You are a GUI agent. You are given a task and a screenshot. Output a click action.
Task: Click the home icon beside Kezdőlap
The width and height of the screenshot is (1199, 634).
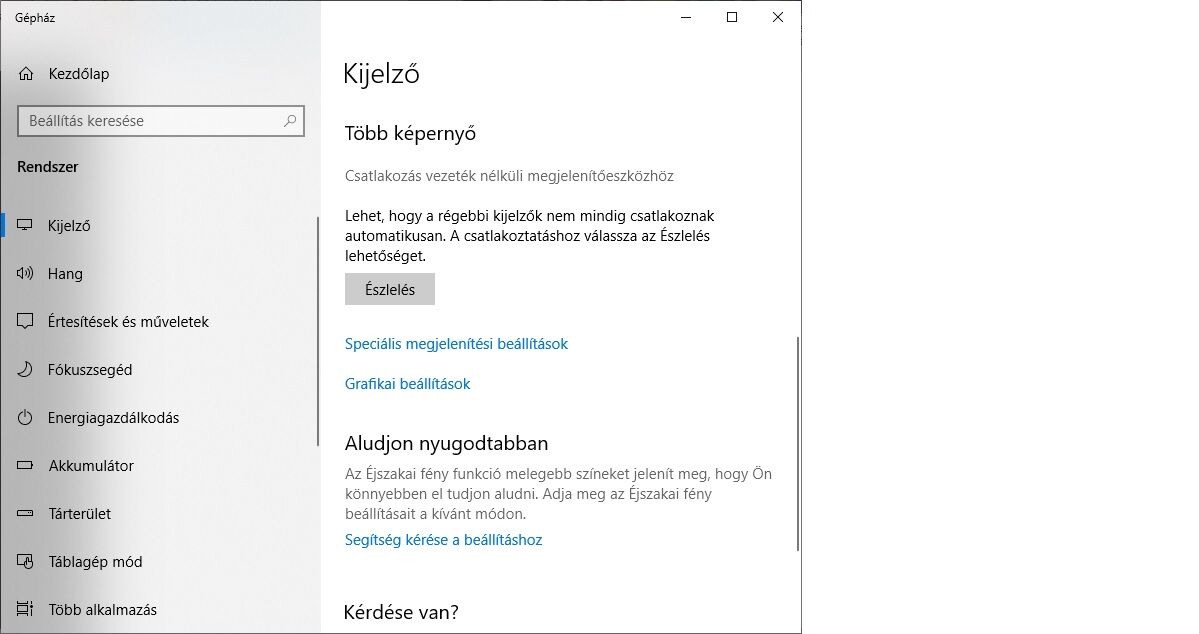click(x=26, y=73)
